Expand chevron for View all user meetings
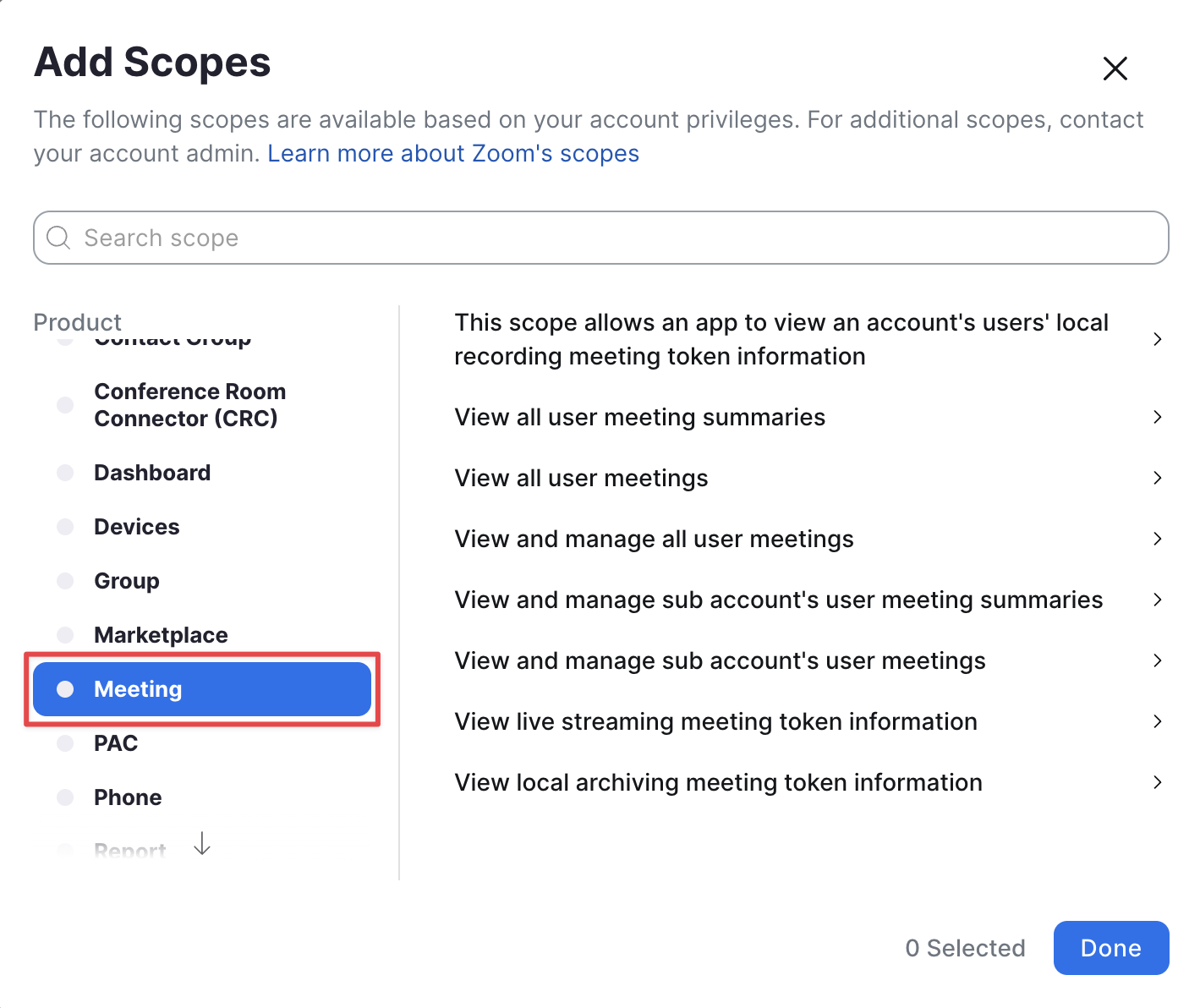 click(1158, 478)
